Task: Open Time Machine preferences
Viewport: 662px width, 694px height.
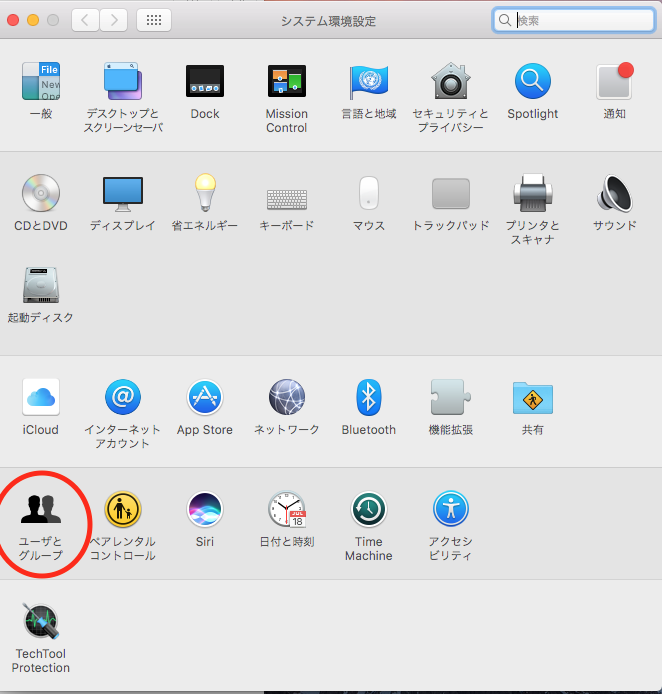Action: pos(369,509)
